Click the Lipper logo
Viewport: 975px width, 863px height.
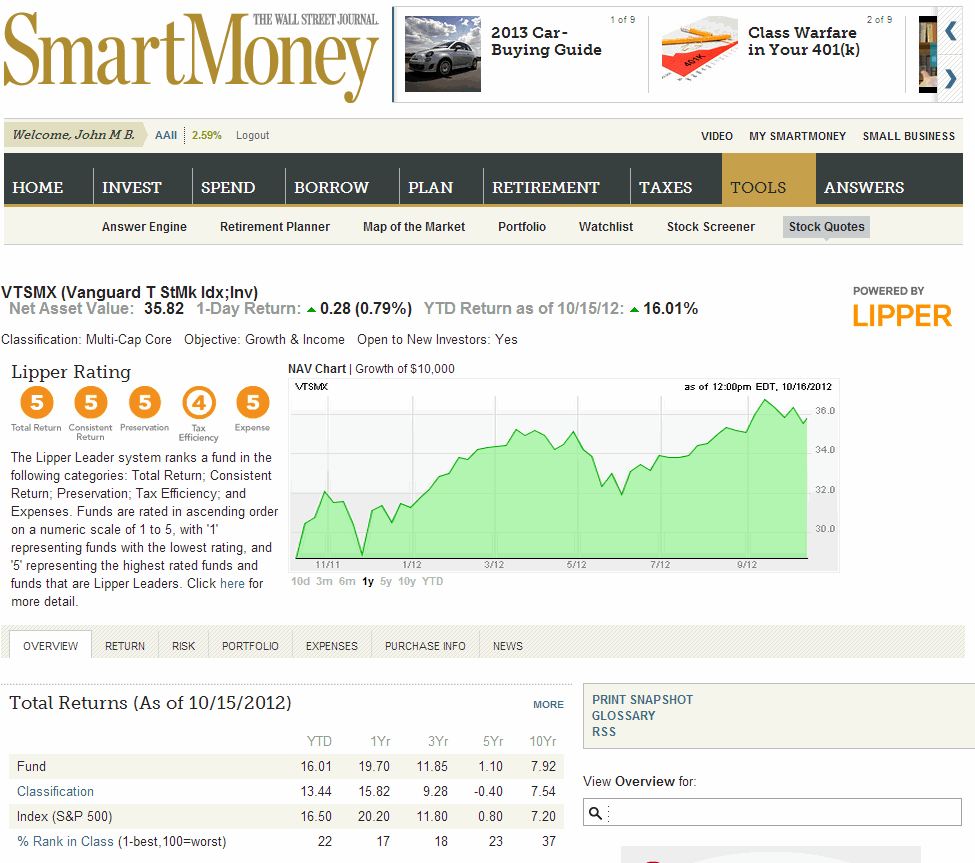901,316
